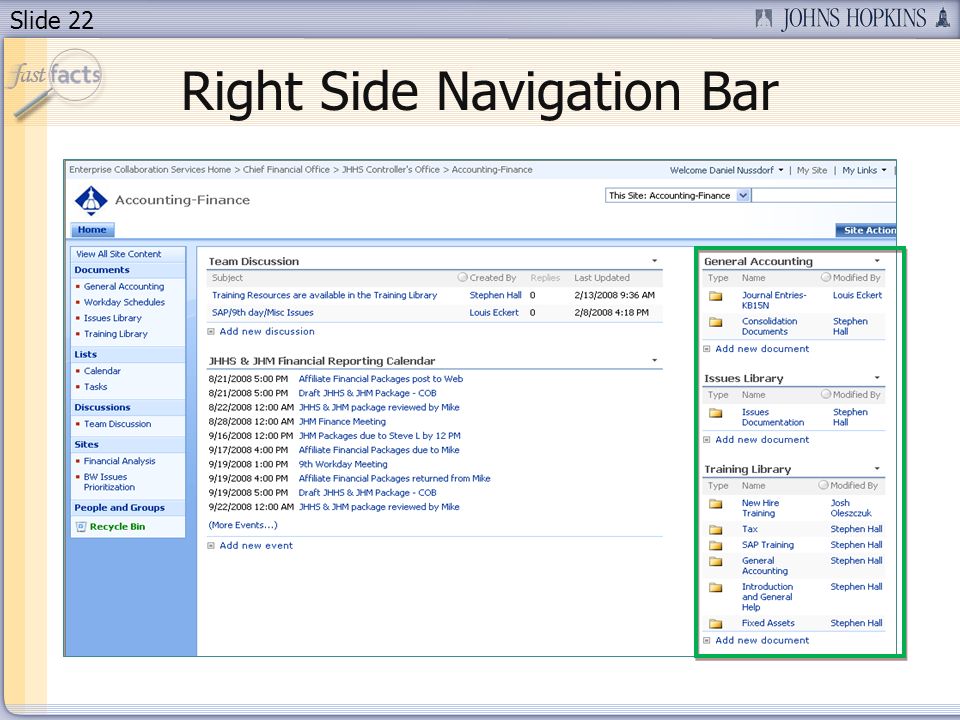
Task: Open Issues Library in left navigation
Action: tap(113, 318)
